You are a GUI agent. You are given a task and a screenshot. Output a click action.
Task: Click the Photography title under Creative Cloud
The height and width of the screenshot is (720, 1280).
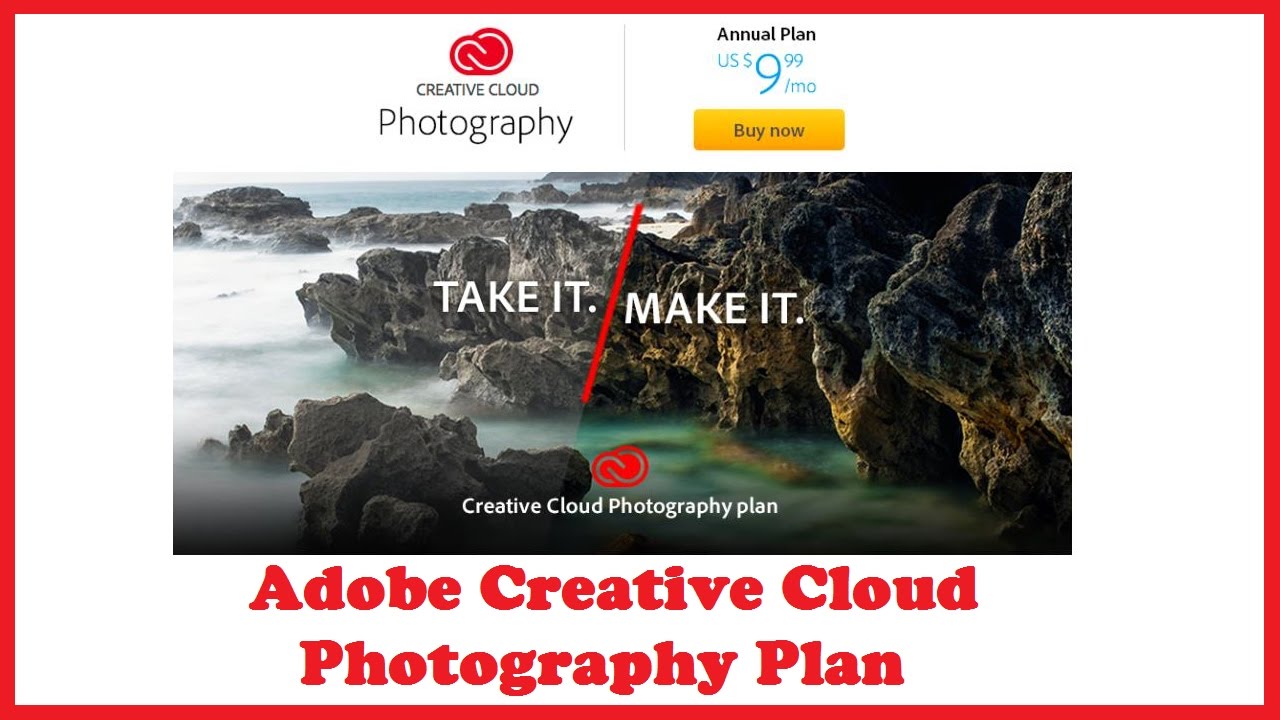click(x=476, y=125)
